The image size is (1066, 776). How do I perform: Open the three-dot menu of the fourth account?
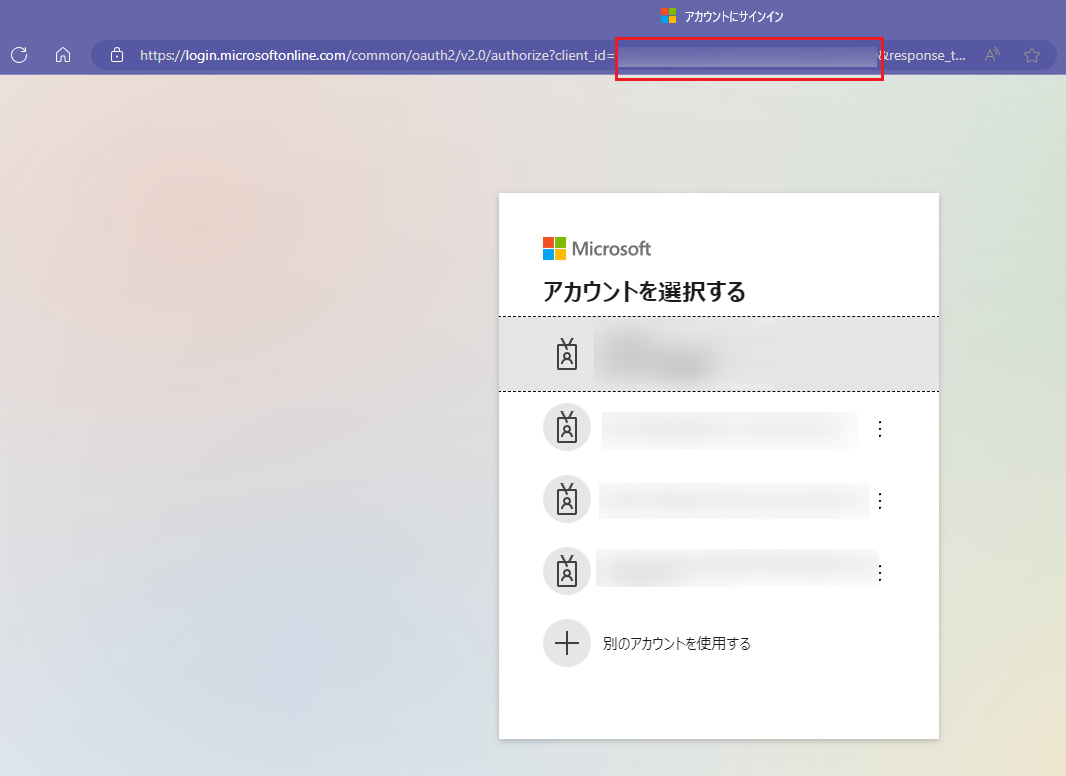tap(880, 573)
